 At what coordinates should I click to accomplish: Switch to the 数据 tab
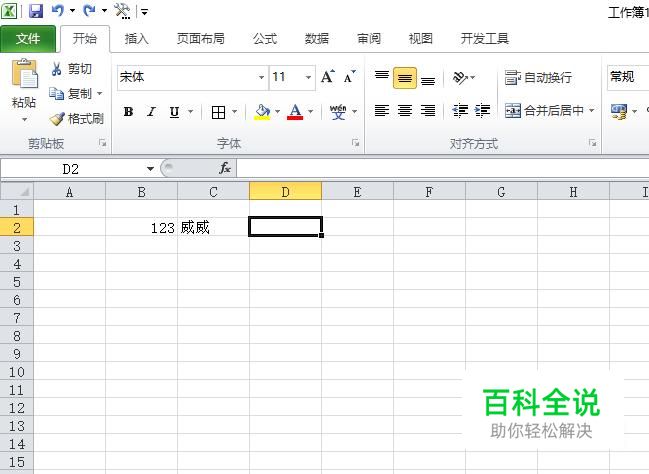point(317,39)
